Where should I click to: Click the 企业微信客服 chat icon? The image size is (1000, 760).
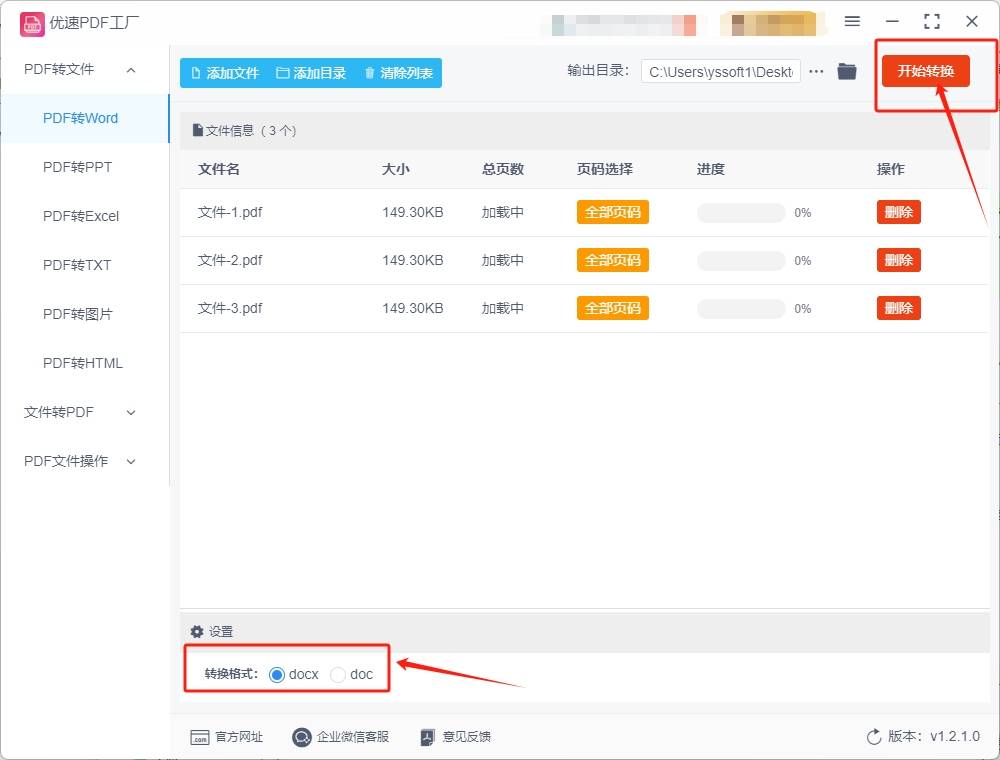coord(301,737)
